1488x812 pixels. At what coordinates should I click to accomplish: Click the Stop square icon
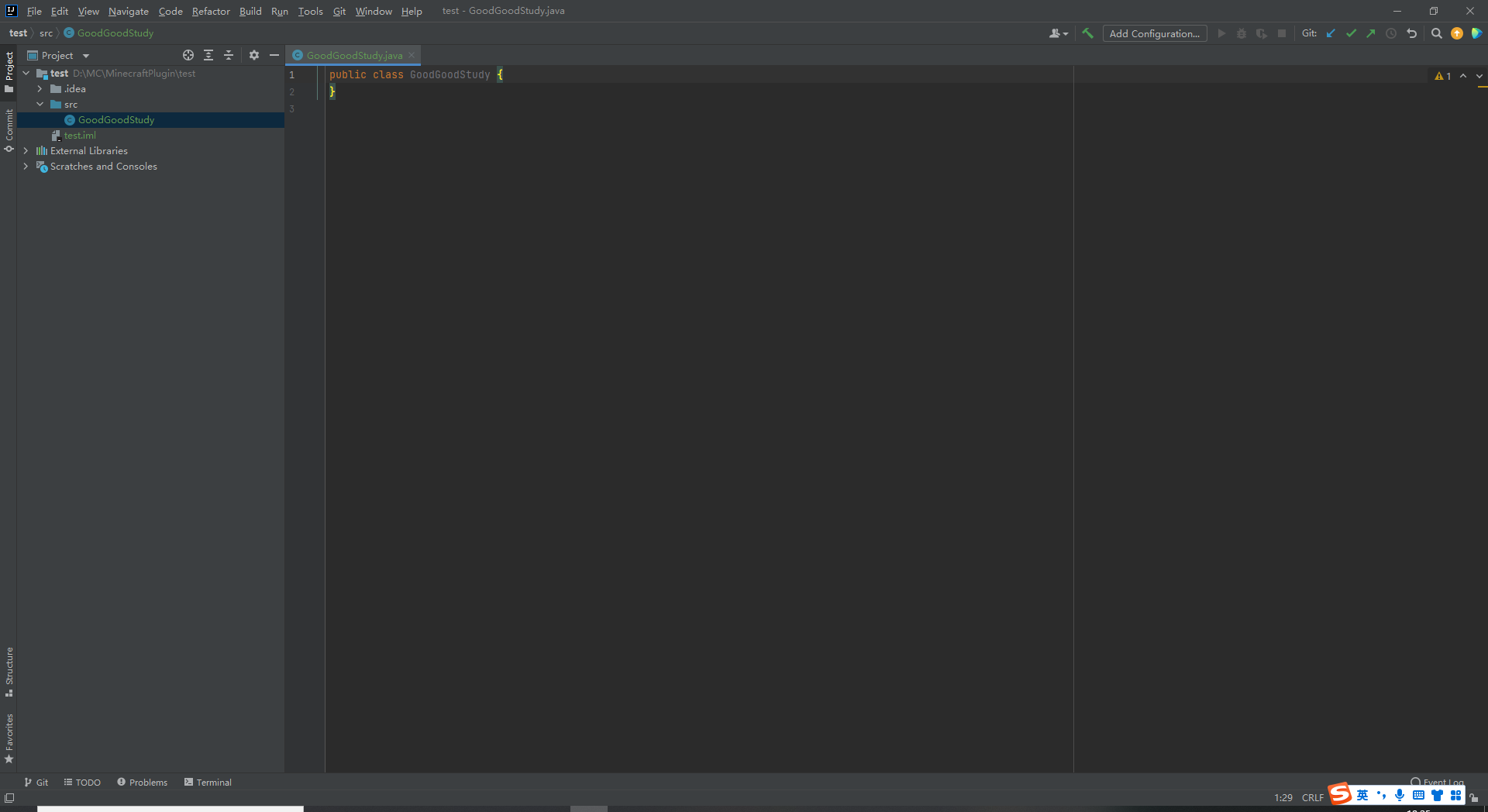click(x=1282, y=33)
